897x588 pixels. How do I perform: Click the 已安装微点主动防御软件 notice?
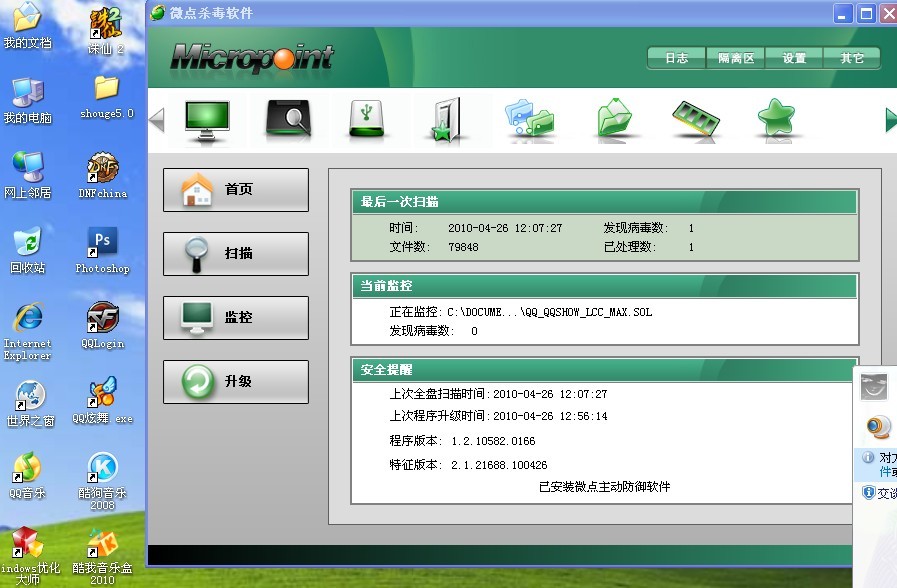pos(605,487)
